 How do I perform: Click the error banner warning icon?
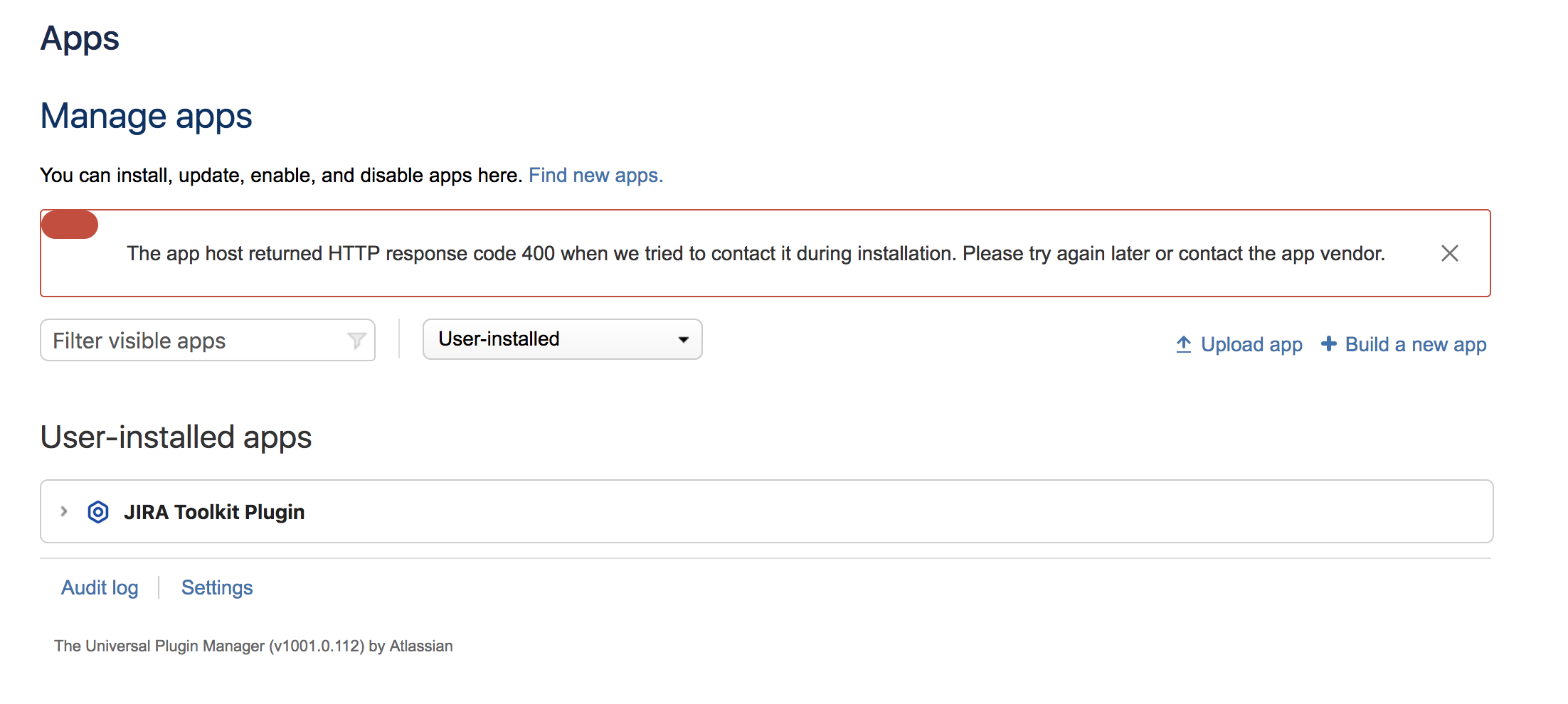click(x=69, y=224)
